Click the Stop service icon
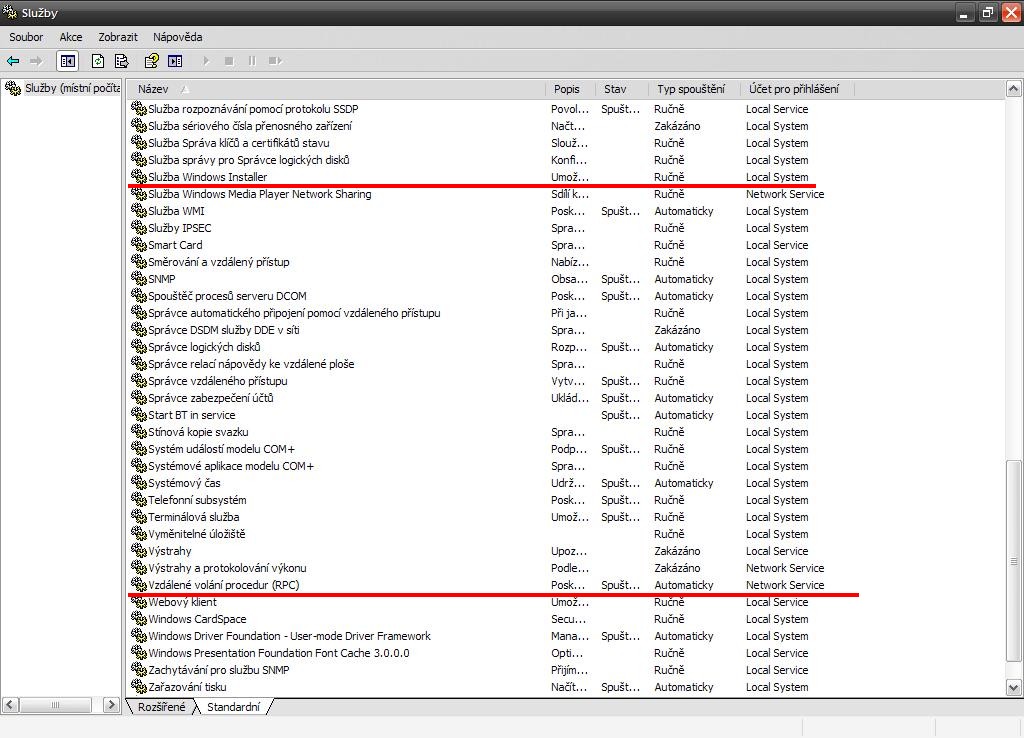Viewport: 1024px width, 738px height. pos(229,61)
